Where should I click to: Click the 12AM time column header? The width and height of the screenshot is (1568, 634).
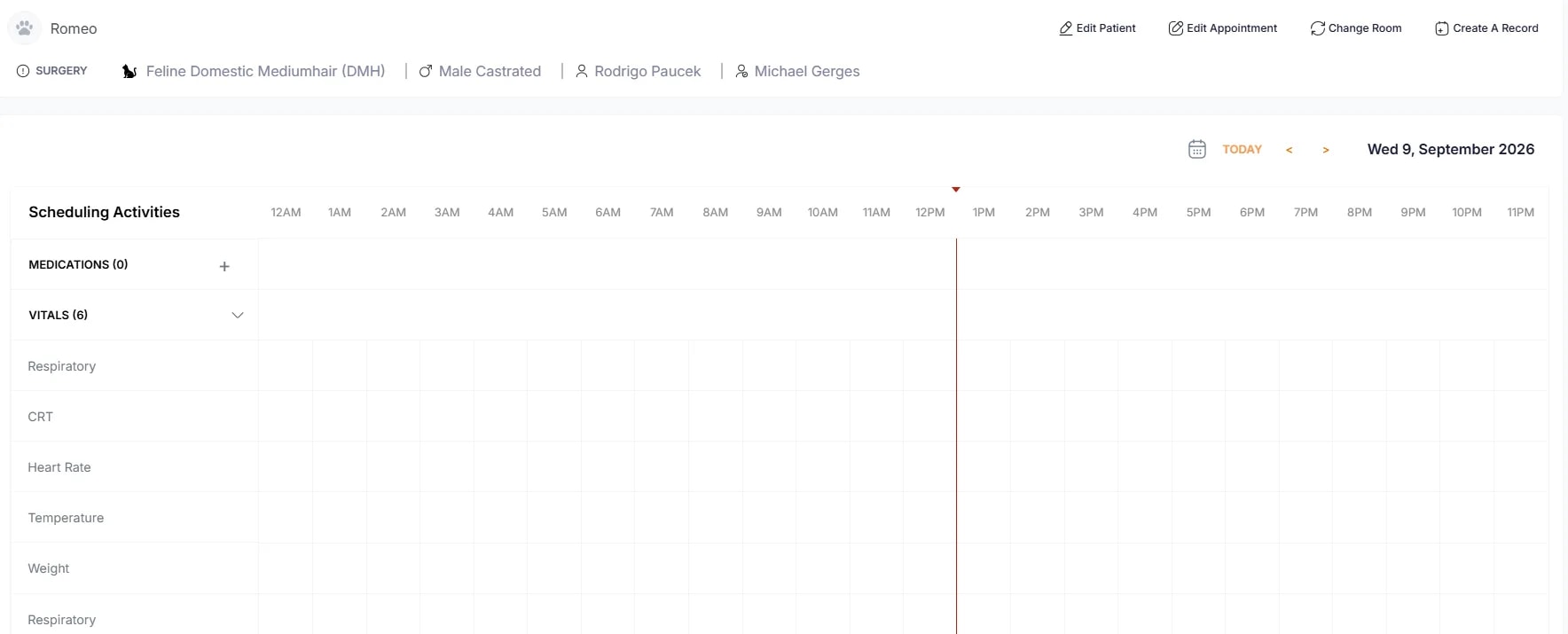pos(286,212)
